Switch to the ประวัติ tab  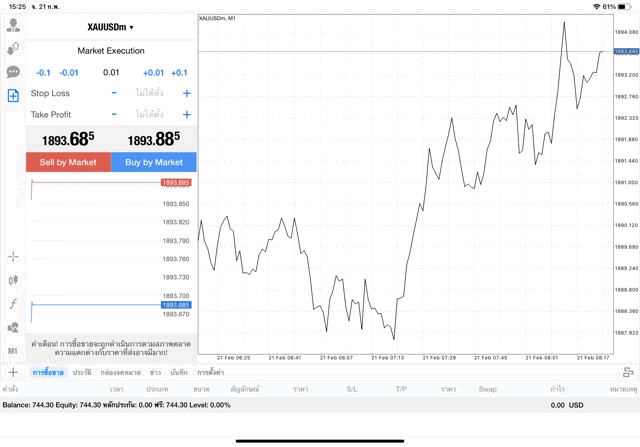pos(82,372)
